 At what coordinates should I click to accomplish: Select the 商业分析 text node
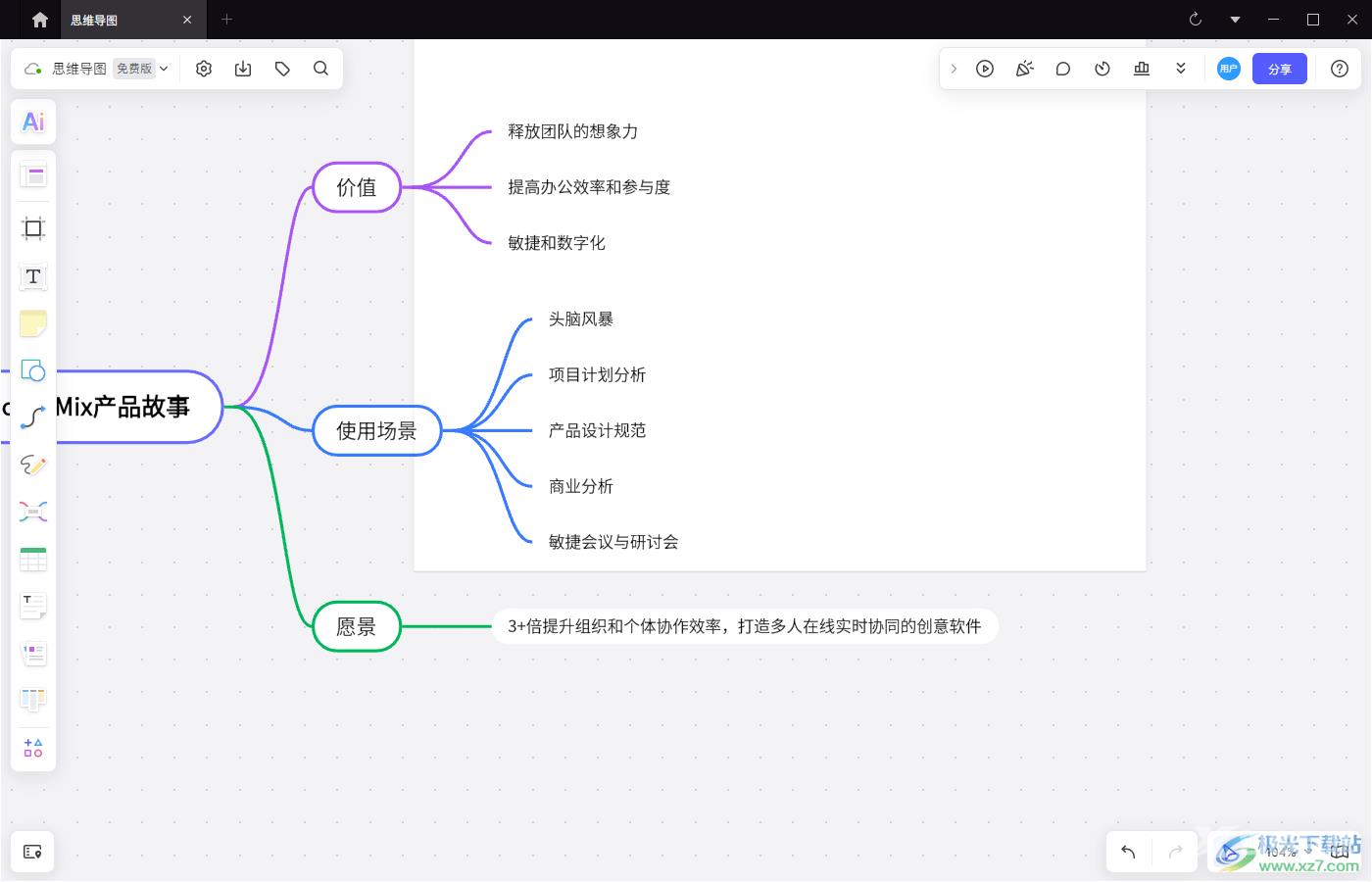[x=581, y=486]
